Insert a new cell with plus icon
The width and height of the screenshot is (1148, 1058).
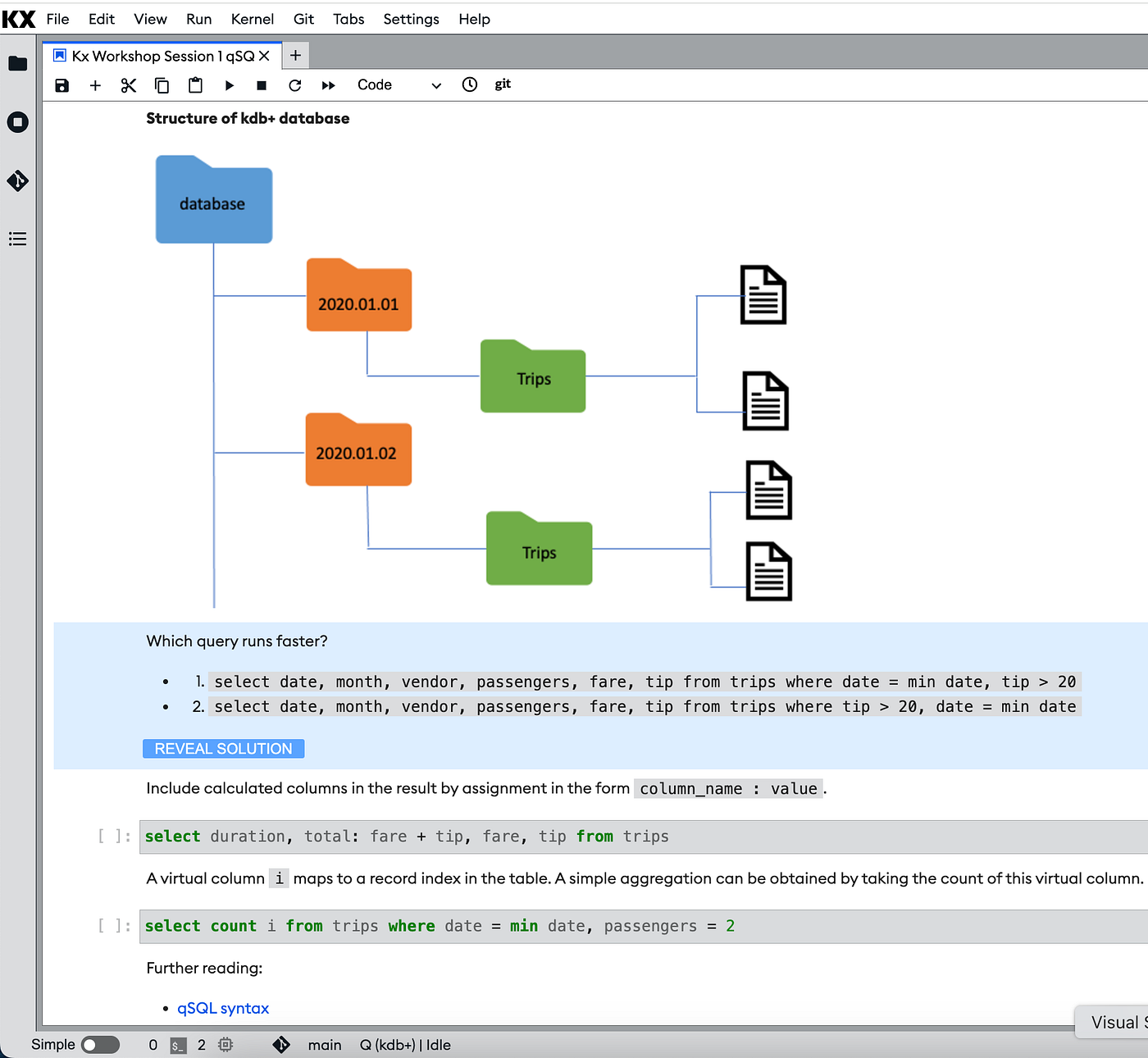point(95,85)
